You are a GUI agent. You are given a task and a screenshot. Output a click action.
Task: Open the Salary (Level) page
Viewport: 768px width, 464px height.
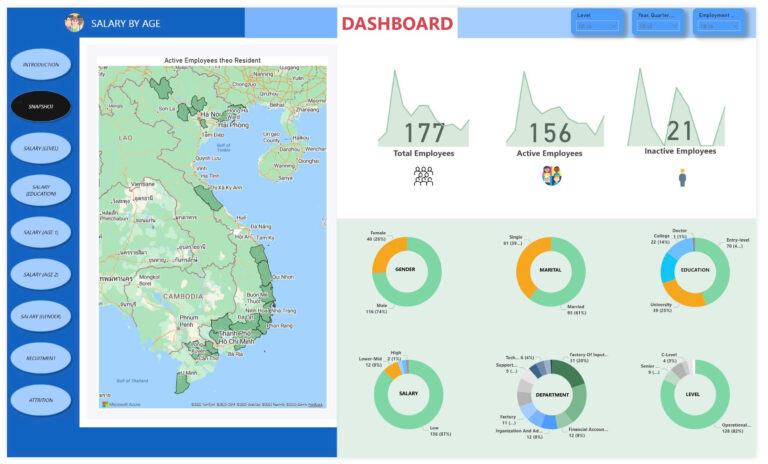click(41, 148)
